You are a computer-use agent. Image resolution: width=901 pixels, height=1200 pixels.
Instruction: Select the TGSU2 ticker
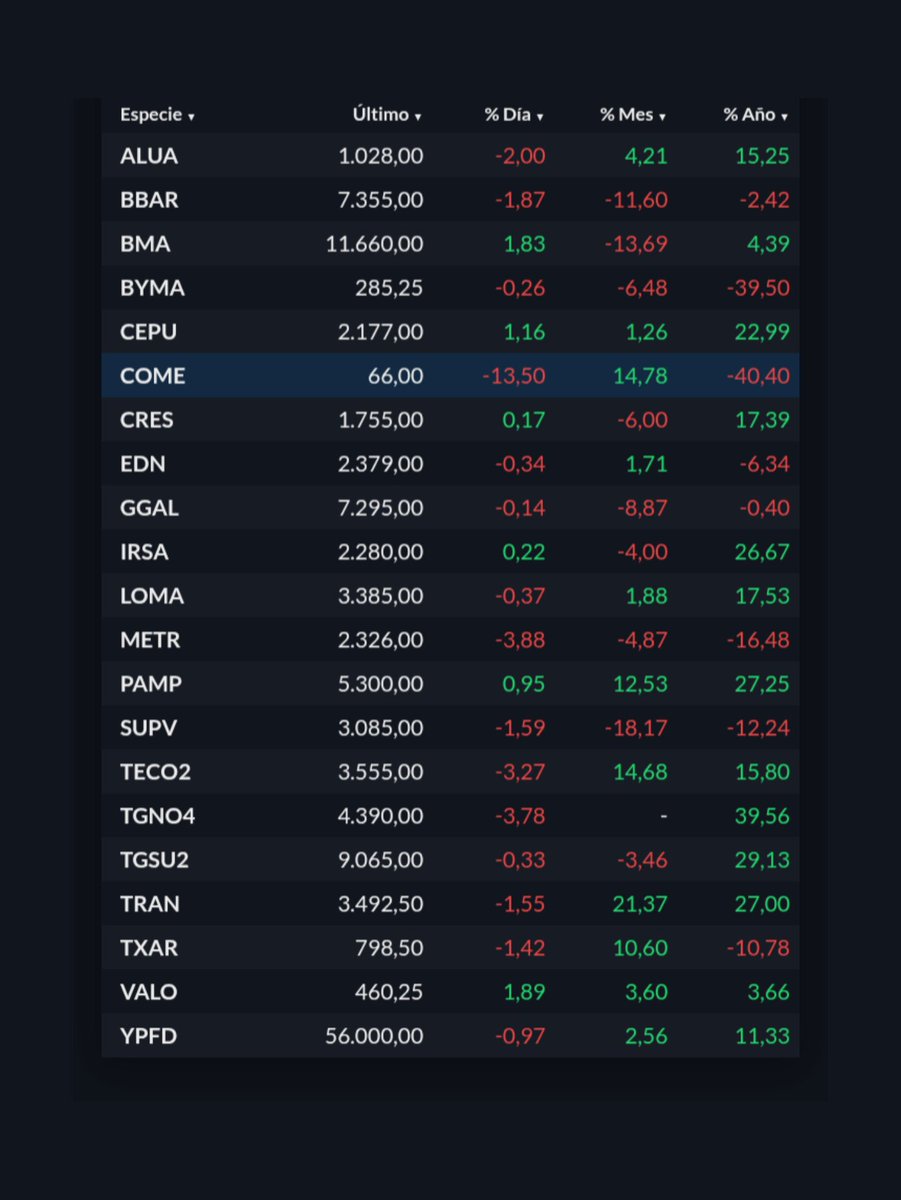tap(154, 860)
